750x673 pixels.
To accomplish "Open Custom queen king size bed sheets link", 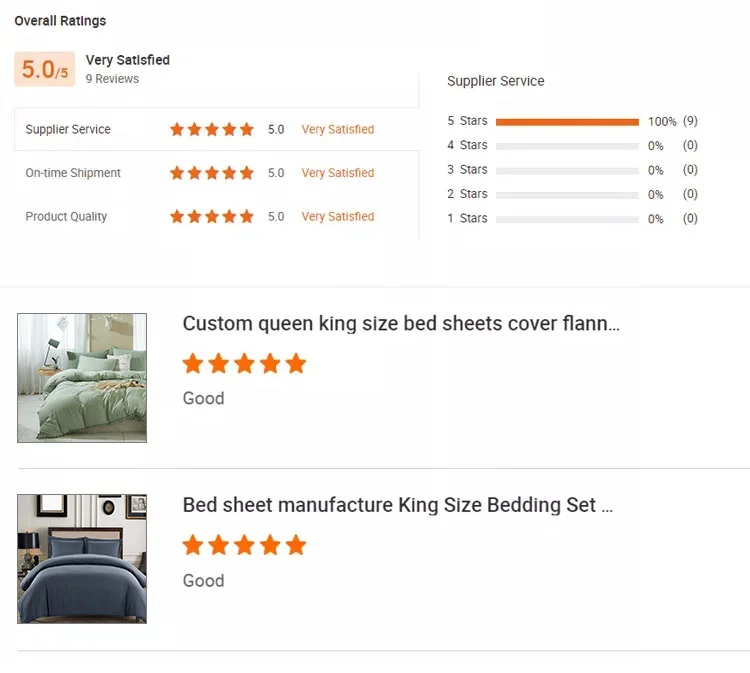I will 401,324.
